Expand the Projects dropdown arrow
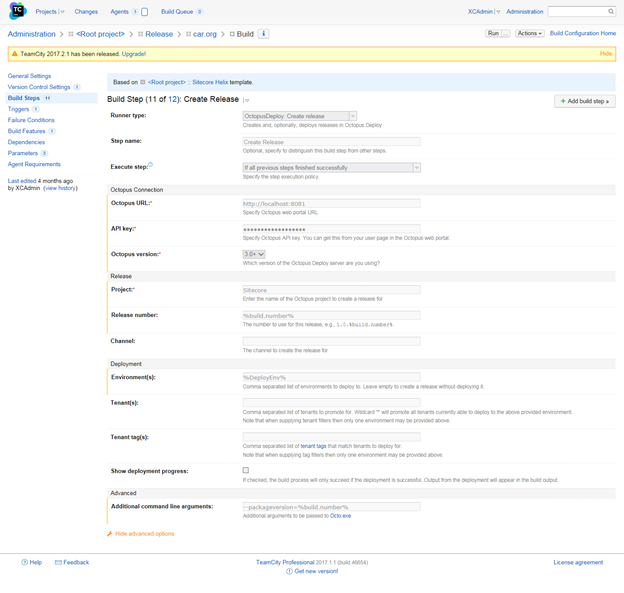 (x=62, y=12)
